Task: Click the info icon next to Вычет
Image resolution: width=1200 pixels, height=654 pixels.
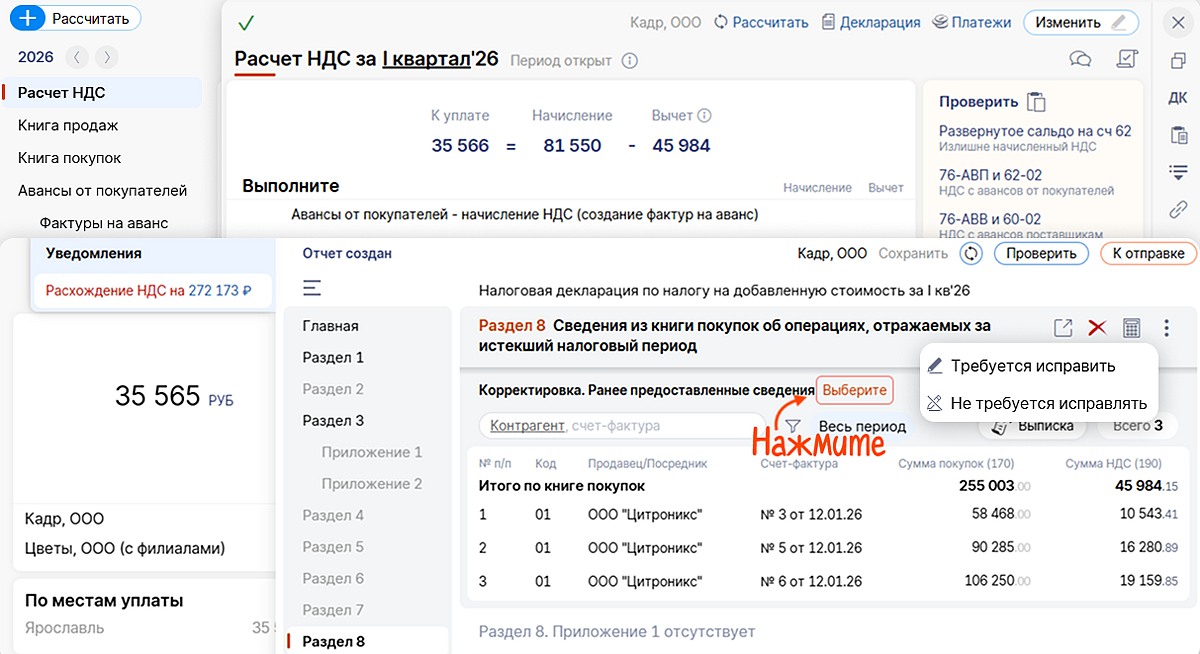Action: [x=704, y=116]
